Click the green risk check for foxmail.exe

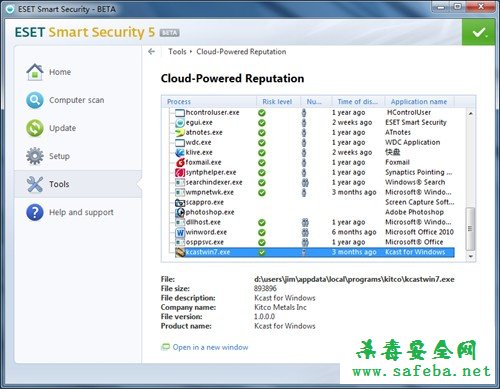262,162
